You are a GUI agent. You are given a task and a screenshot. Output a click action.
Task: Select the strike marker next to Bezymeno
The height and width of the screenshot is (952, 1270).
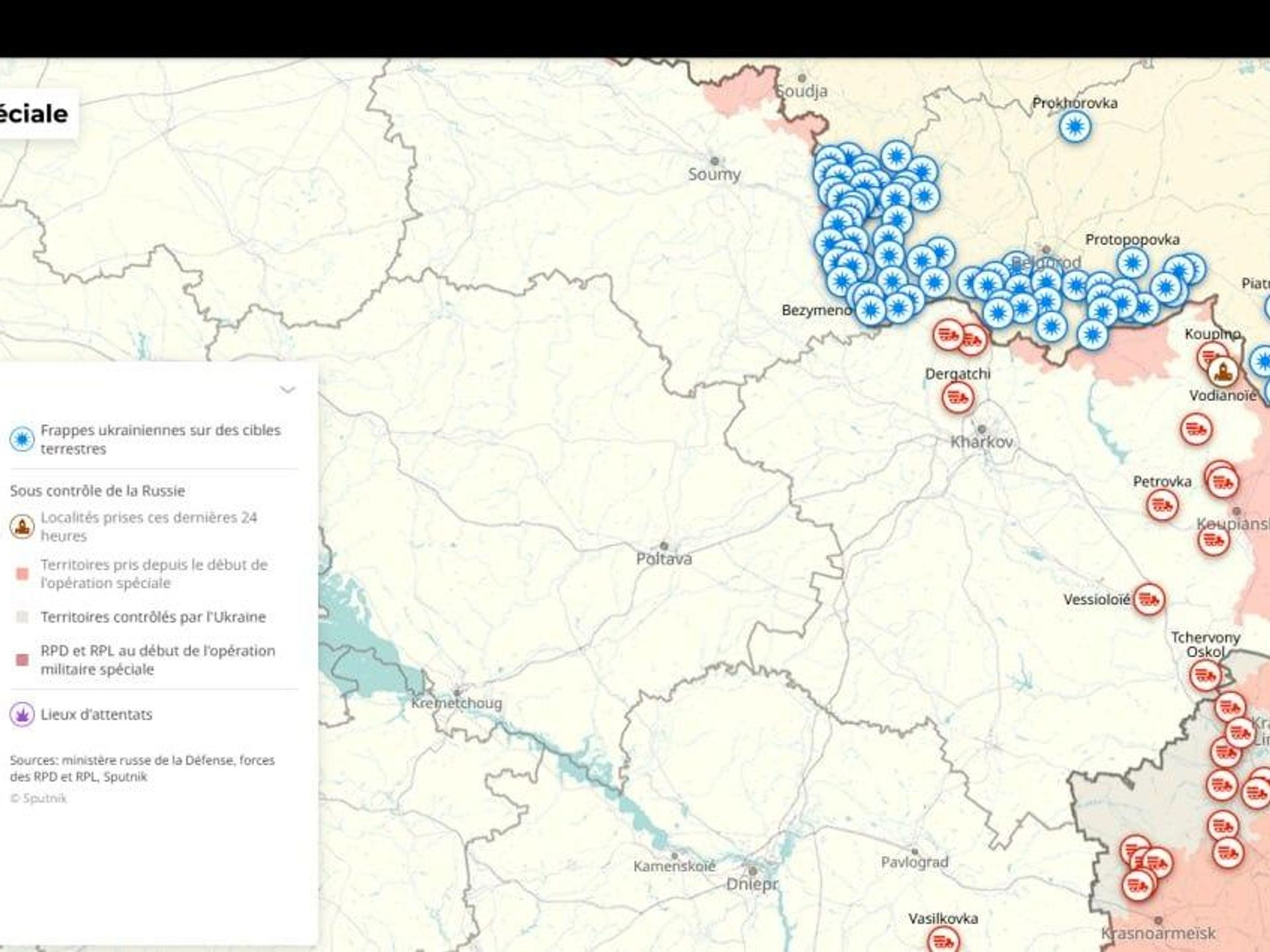(x=870, y=309)
